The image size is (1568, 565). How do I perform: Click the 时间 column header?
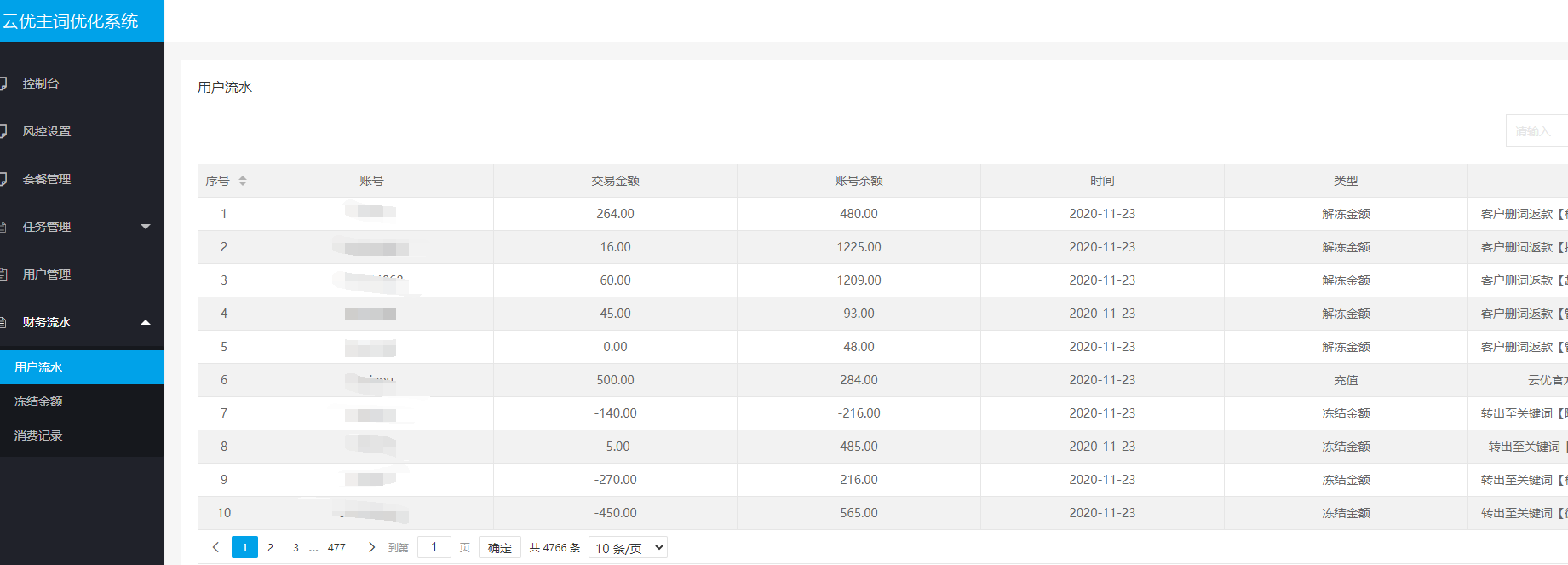[1102, 181]
